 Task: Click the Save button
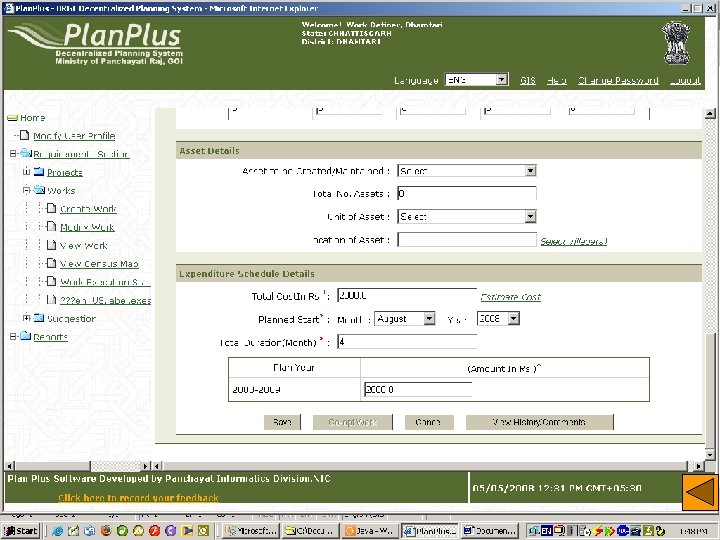pyautogui.click(x=282, y=422)
